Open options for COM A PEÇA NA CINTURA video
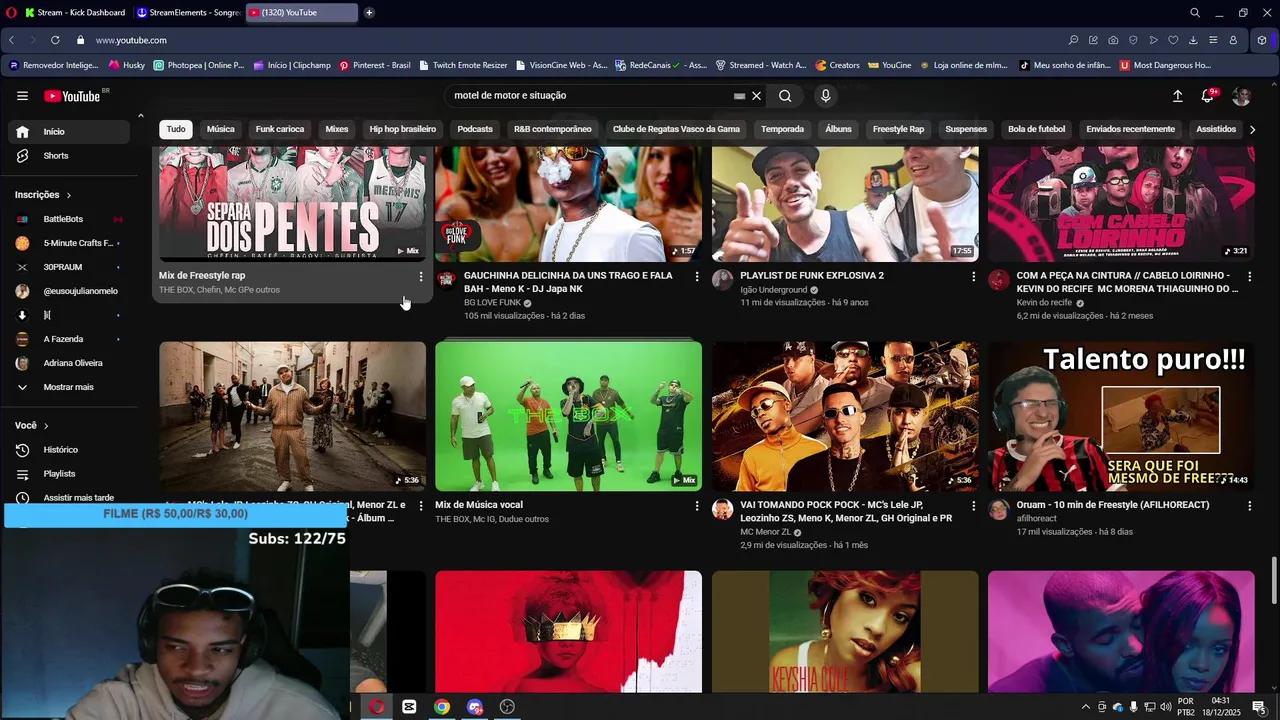1280x720 pixels. click(1250, 276)
